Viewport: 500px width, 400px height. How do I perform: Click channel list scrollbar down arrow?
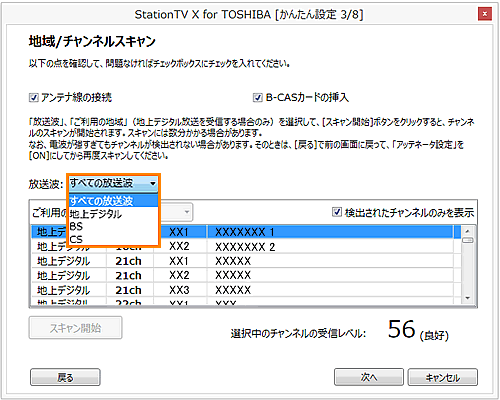click(x=468, y=298)
